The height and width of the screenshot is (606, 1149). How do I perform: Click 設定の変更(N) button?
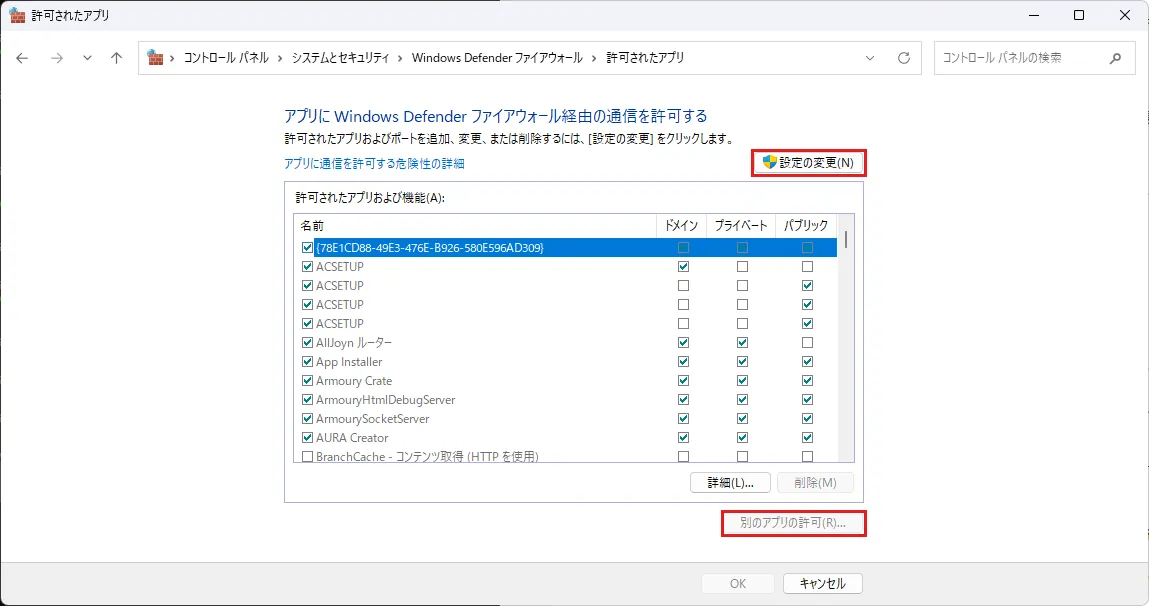pyautogui.click(x=809, y=163)
